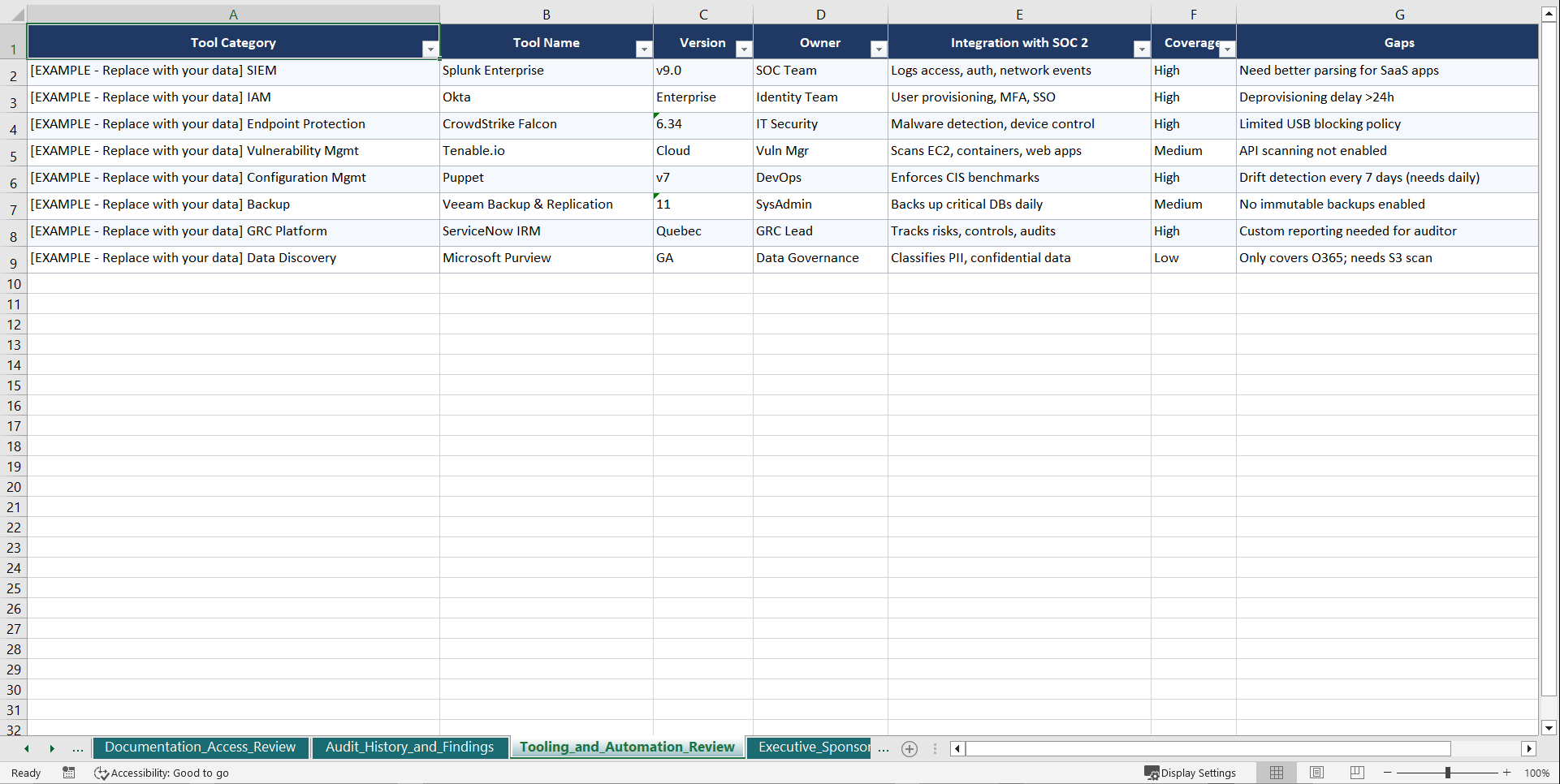1560x784 pixels.
Task: Zoom out using the minus icon
Action: (x=1388, y=773)
